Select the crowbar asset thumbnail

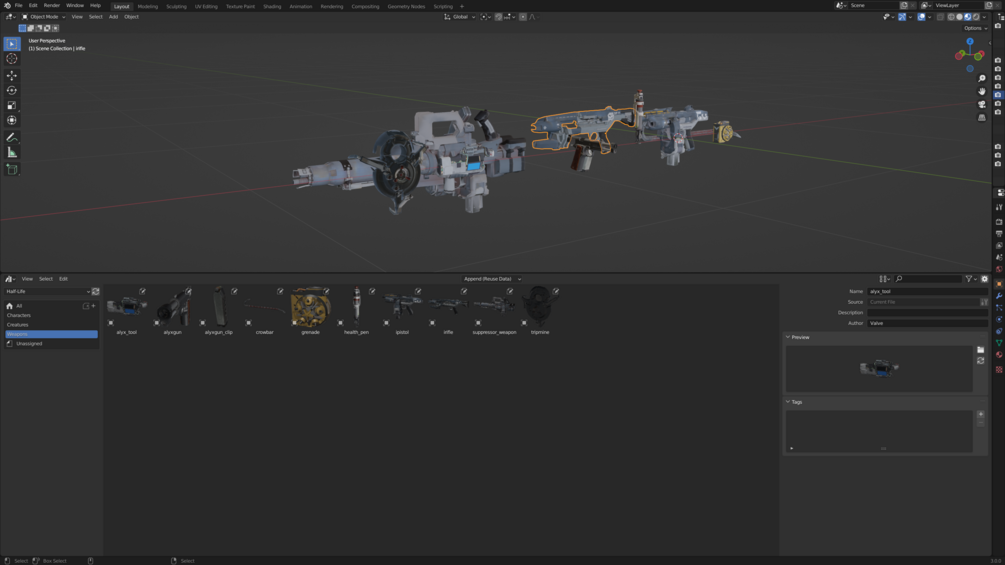point(264,307)
